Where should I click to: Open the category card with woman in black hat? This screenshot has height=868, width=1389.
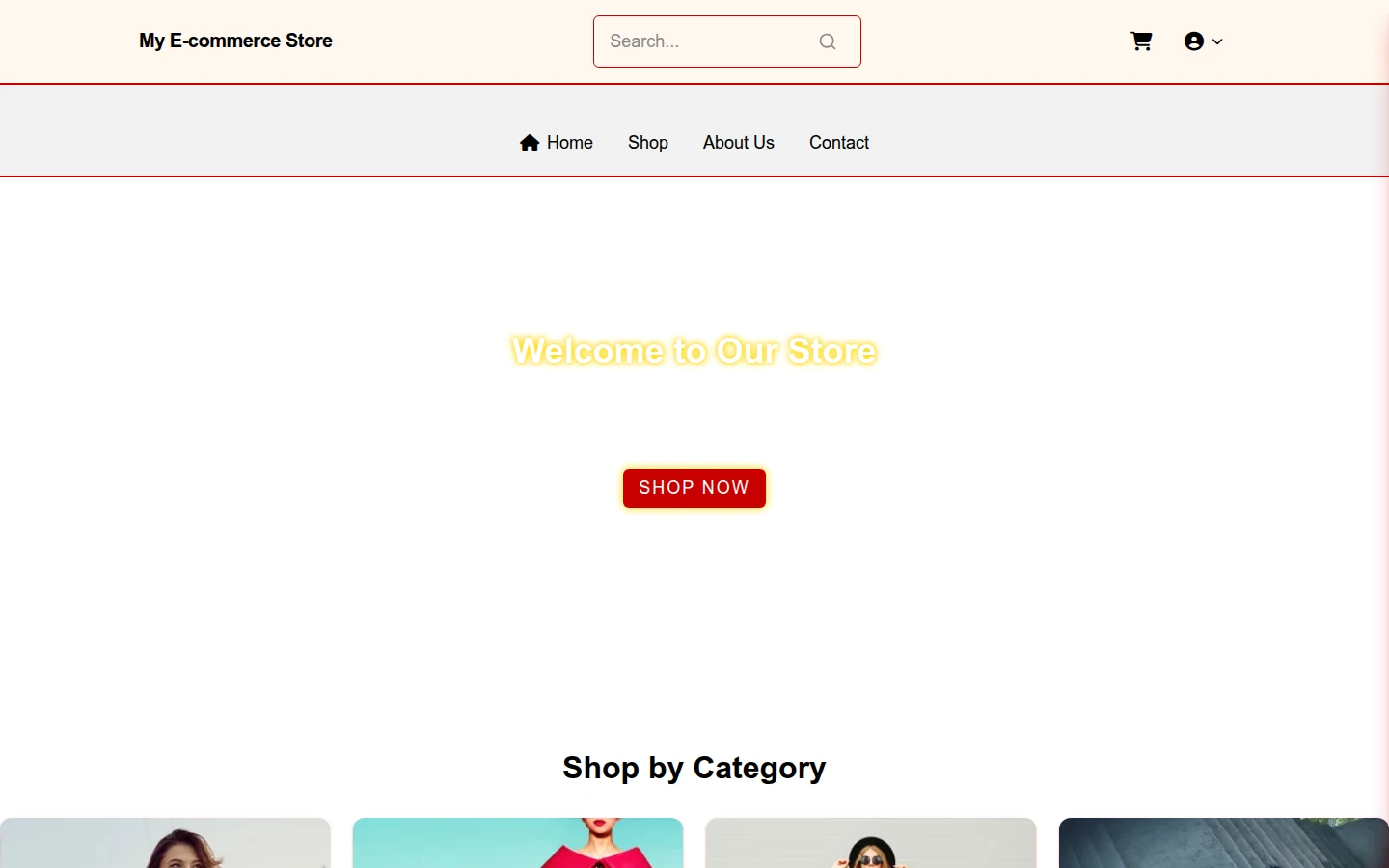(871, 843)
